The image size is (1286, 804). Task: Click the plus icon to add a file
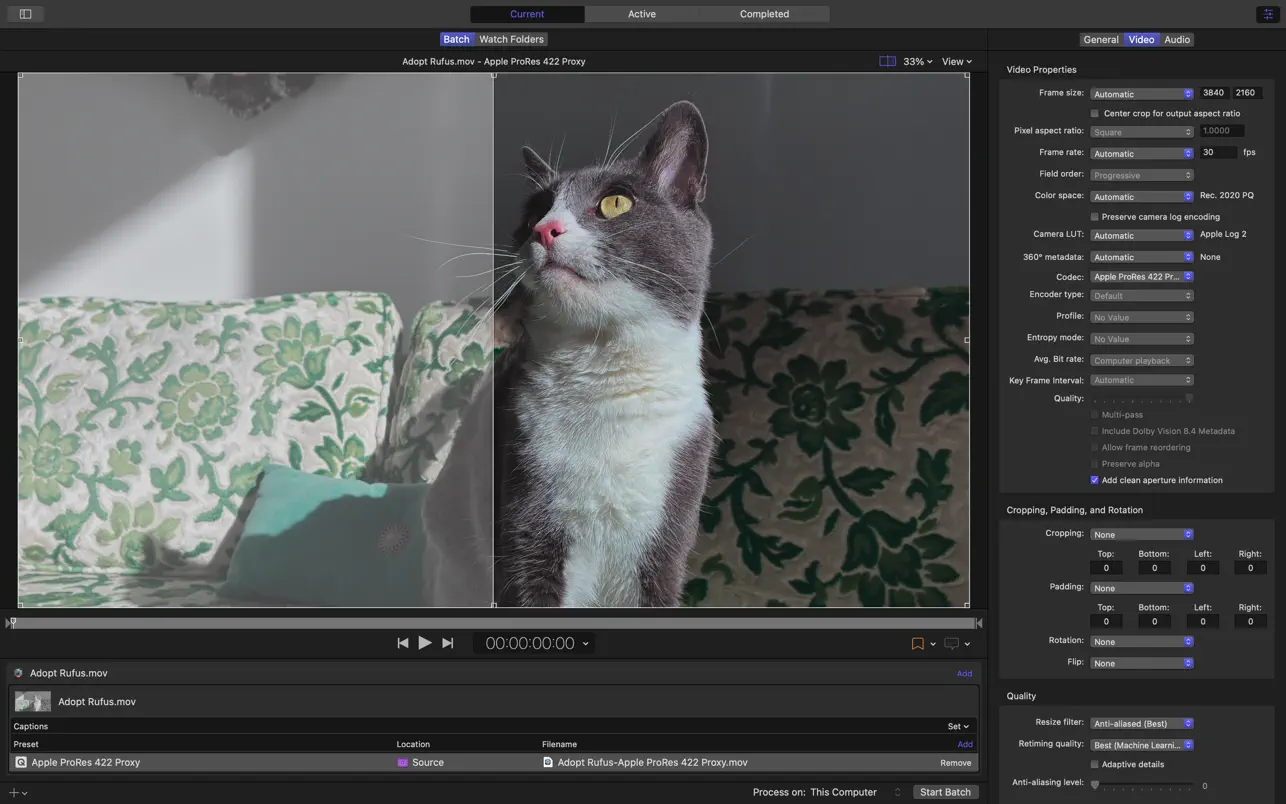14,792
